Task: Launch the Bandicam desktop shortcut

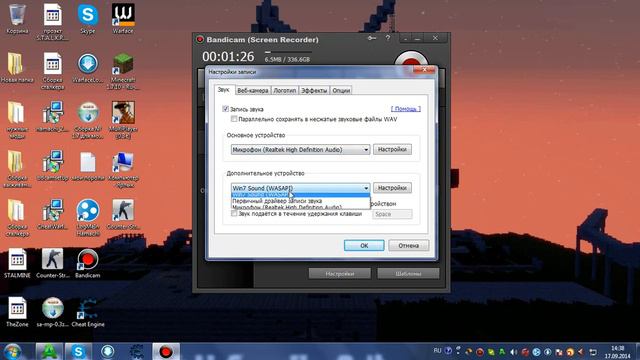Action: pos(88,263)
